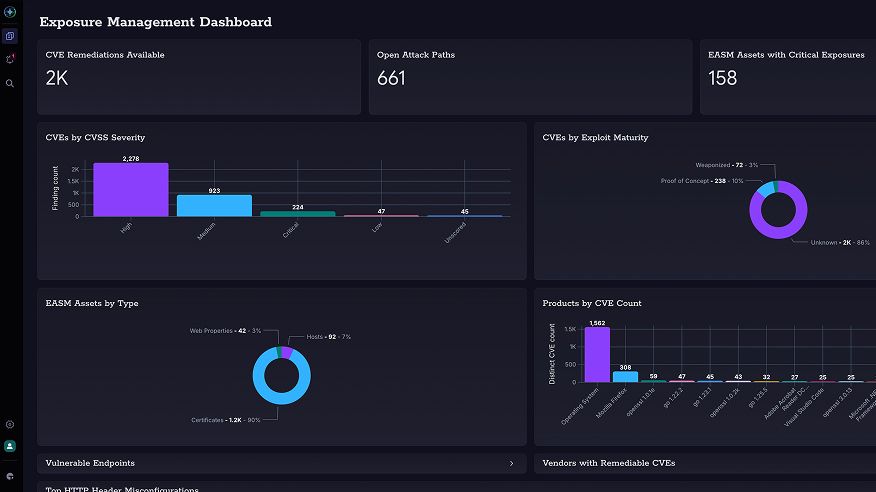This screenshot has height=492, width=876.
Task: Click the 1,562 value above Operating System
Action: (597, 323)
